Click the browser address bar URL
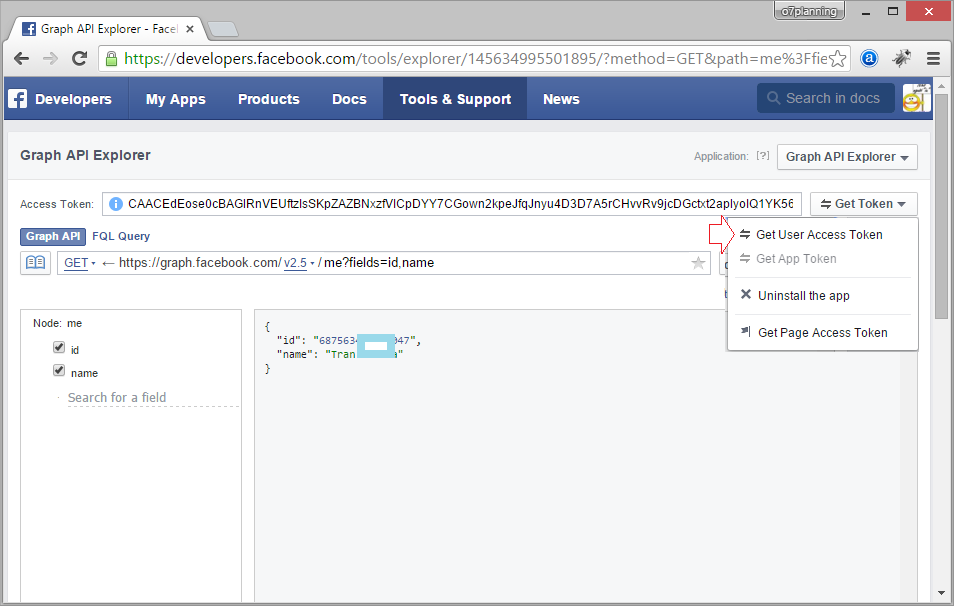 (475, 58)
